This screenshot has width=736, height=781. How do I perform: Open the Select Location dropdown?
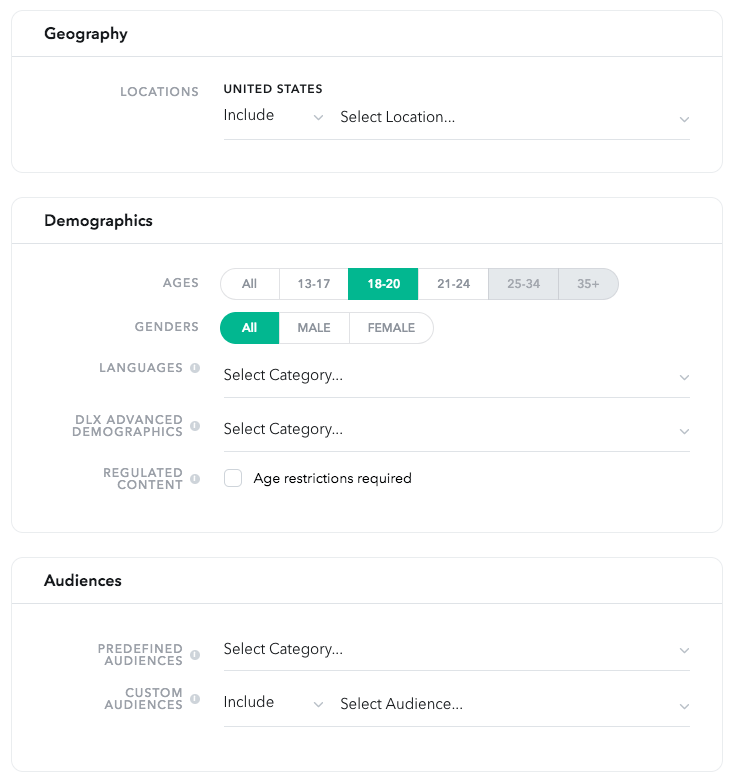(x=514, y=118)
